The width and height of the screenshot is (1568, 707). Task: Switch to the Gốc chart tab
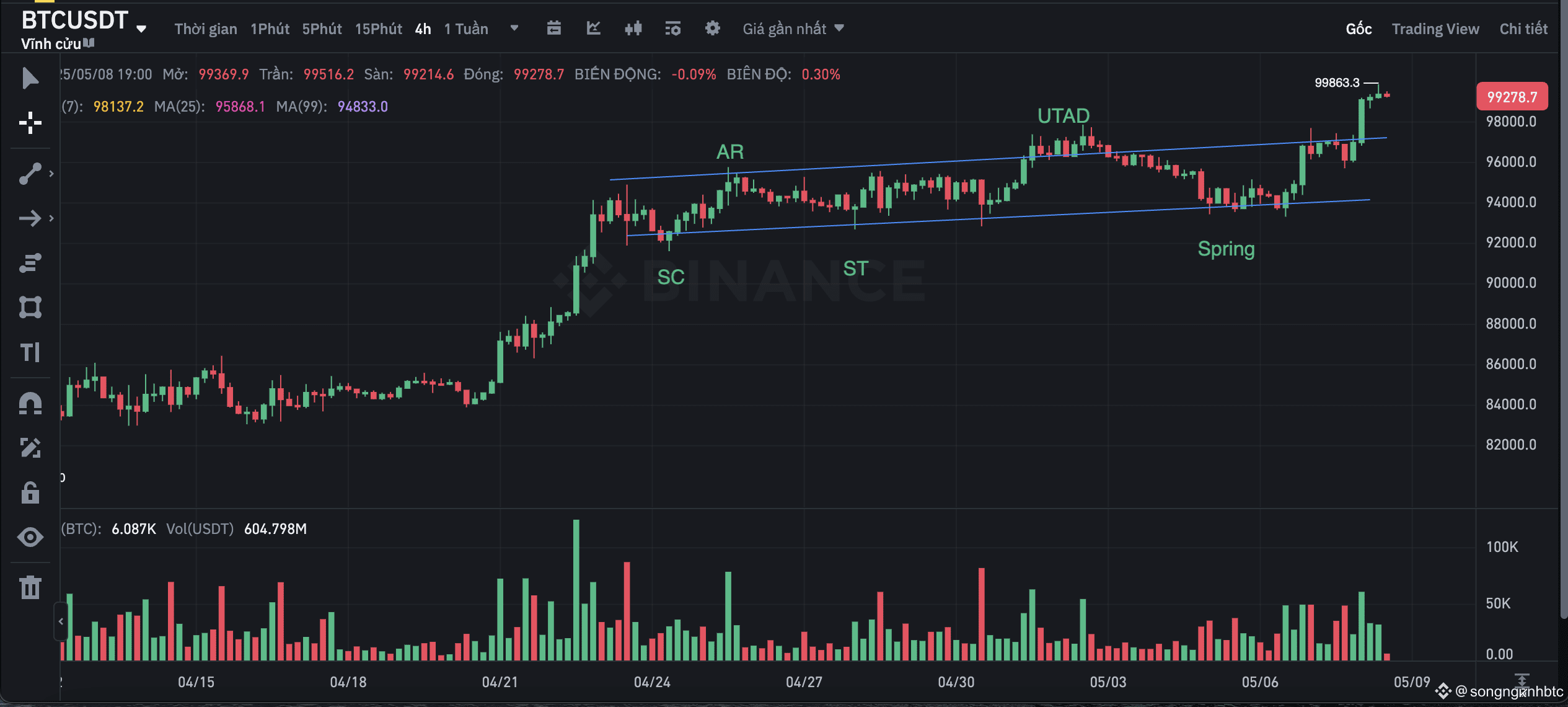pyautogui.click(x=1359, y=29)
